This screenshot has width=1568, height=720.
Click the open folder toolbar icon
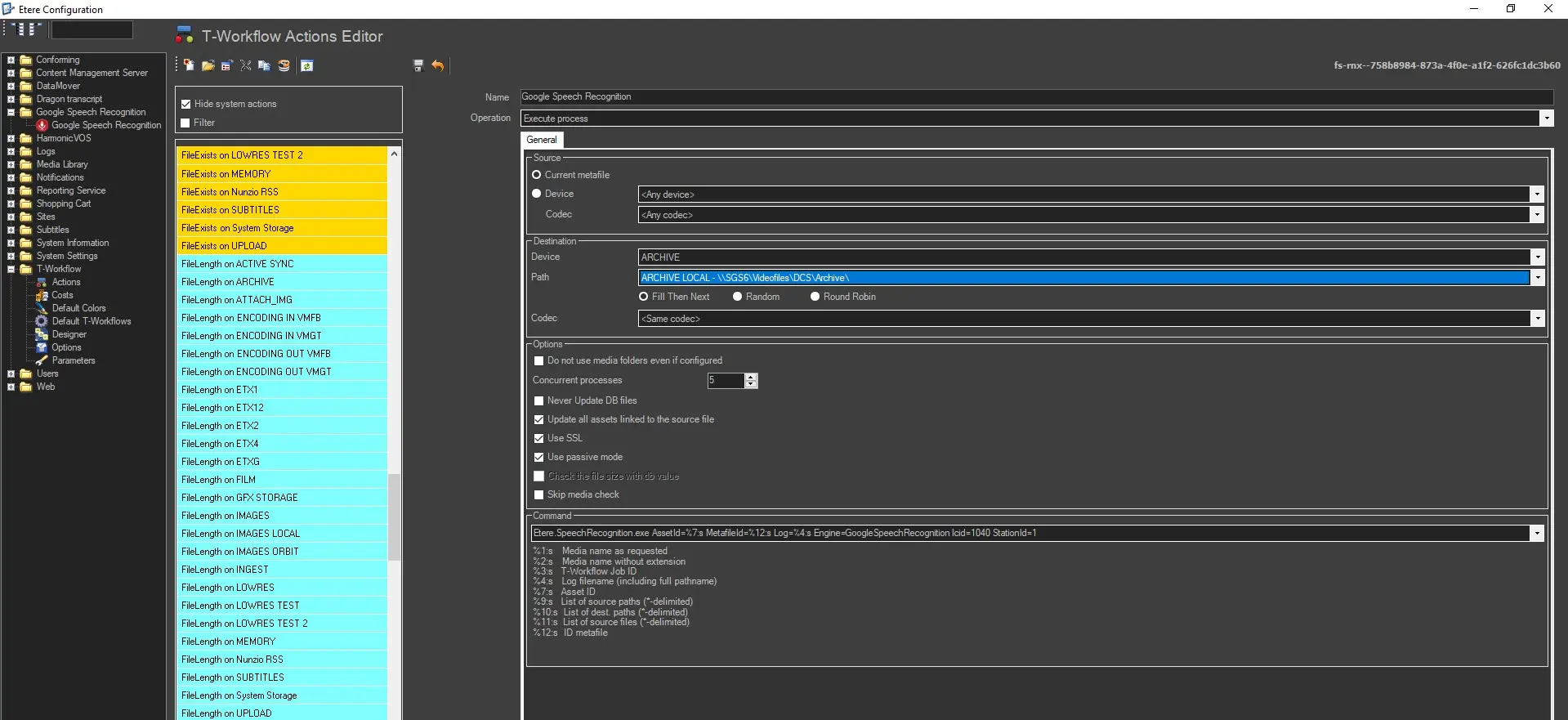[208, 65]
